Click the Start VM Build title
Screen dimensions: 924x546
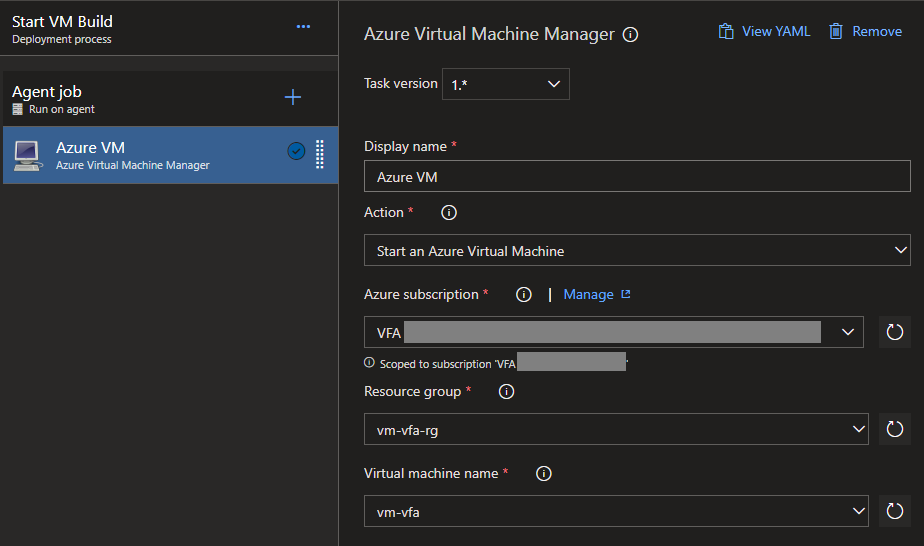coord(62,22)
